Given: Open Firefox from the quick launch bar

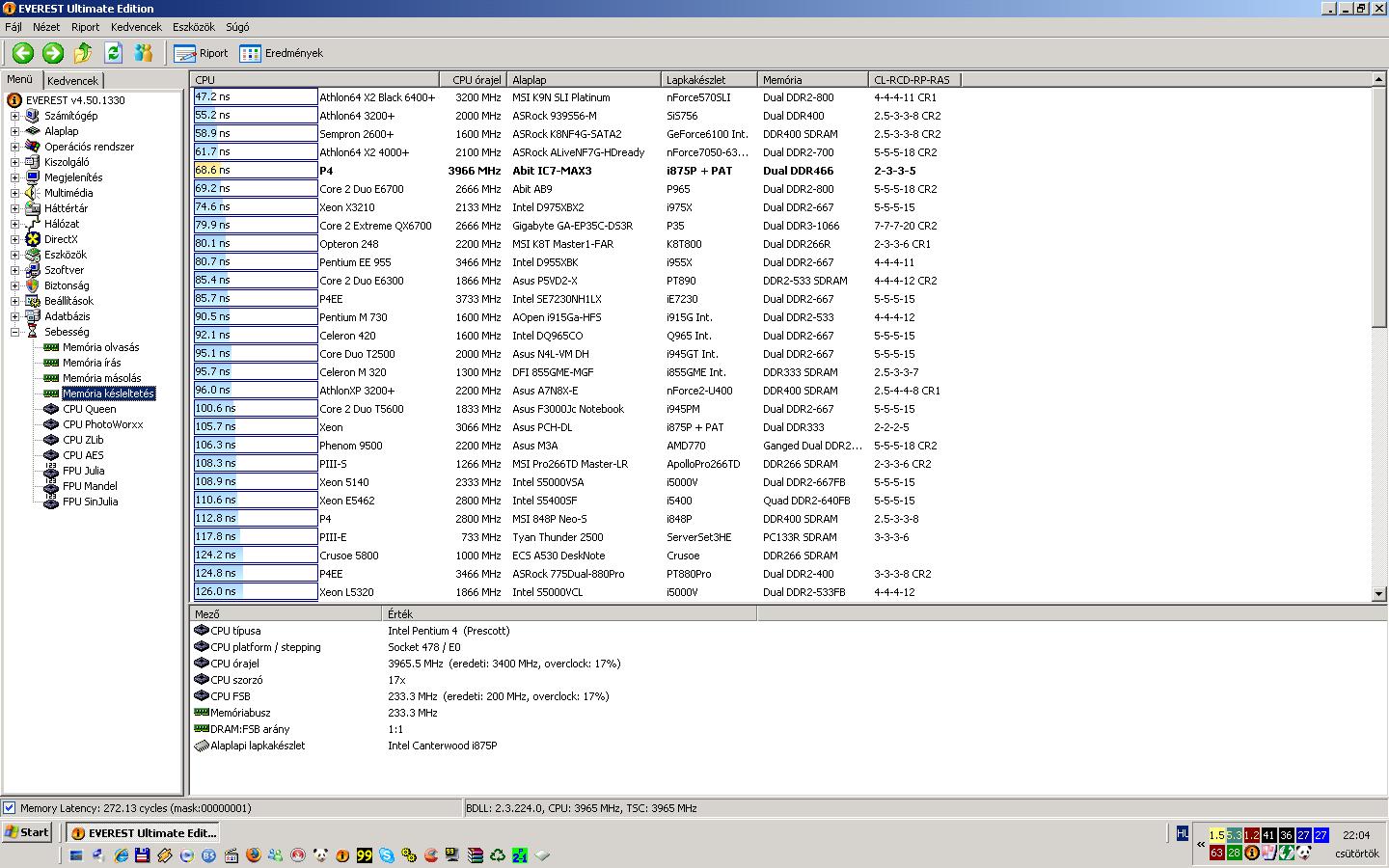Looking at the screenshot, I should (x=254, y=854).
